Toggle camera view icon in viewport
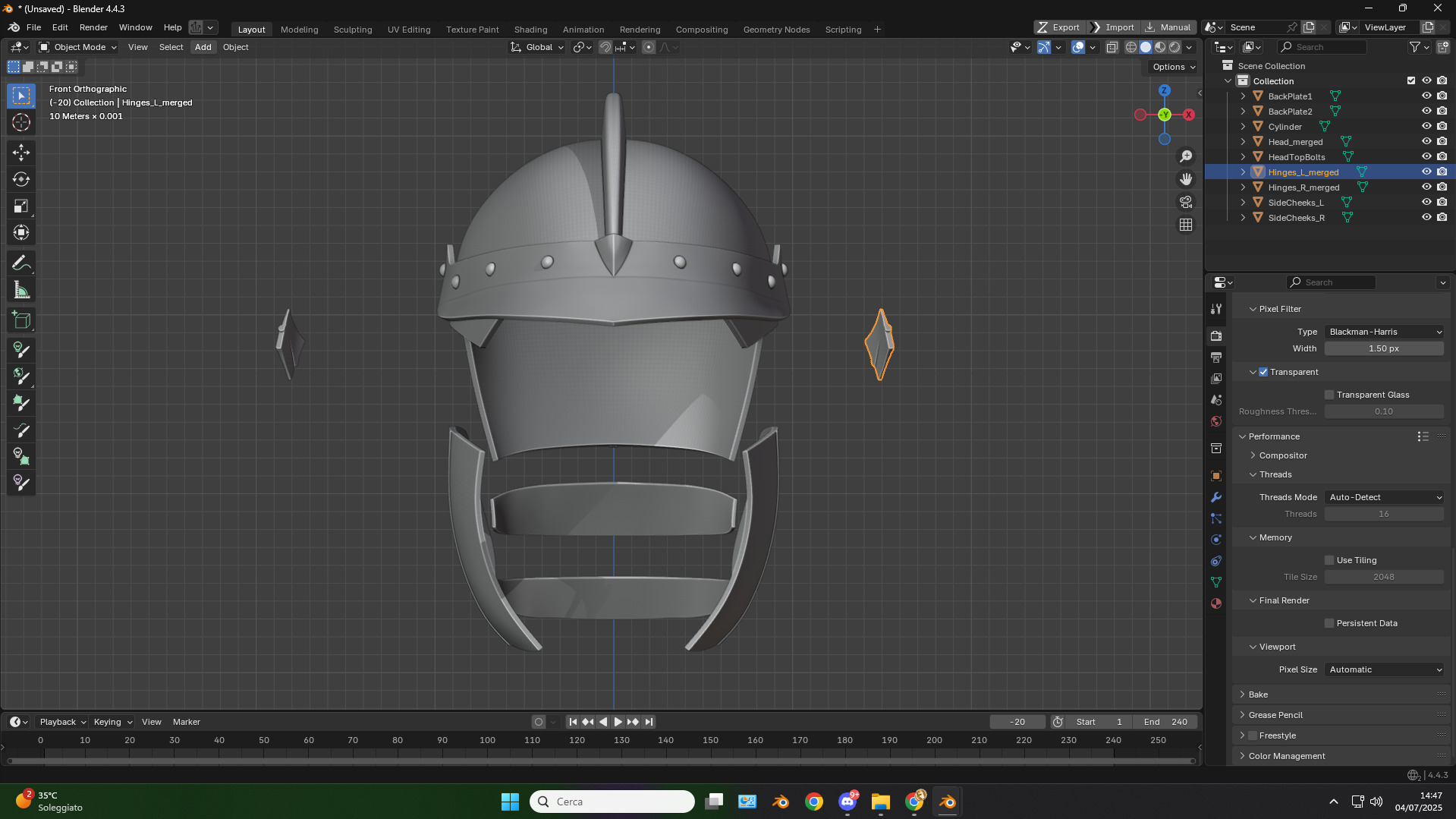The height and width of the screenshot is (819, 1456). point(1186,202)
